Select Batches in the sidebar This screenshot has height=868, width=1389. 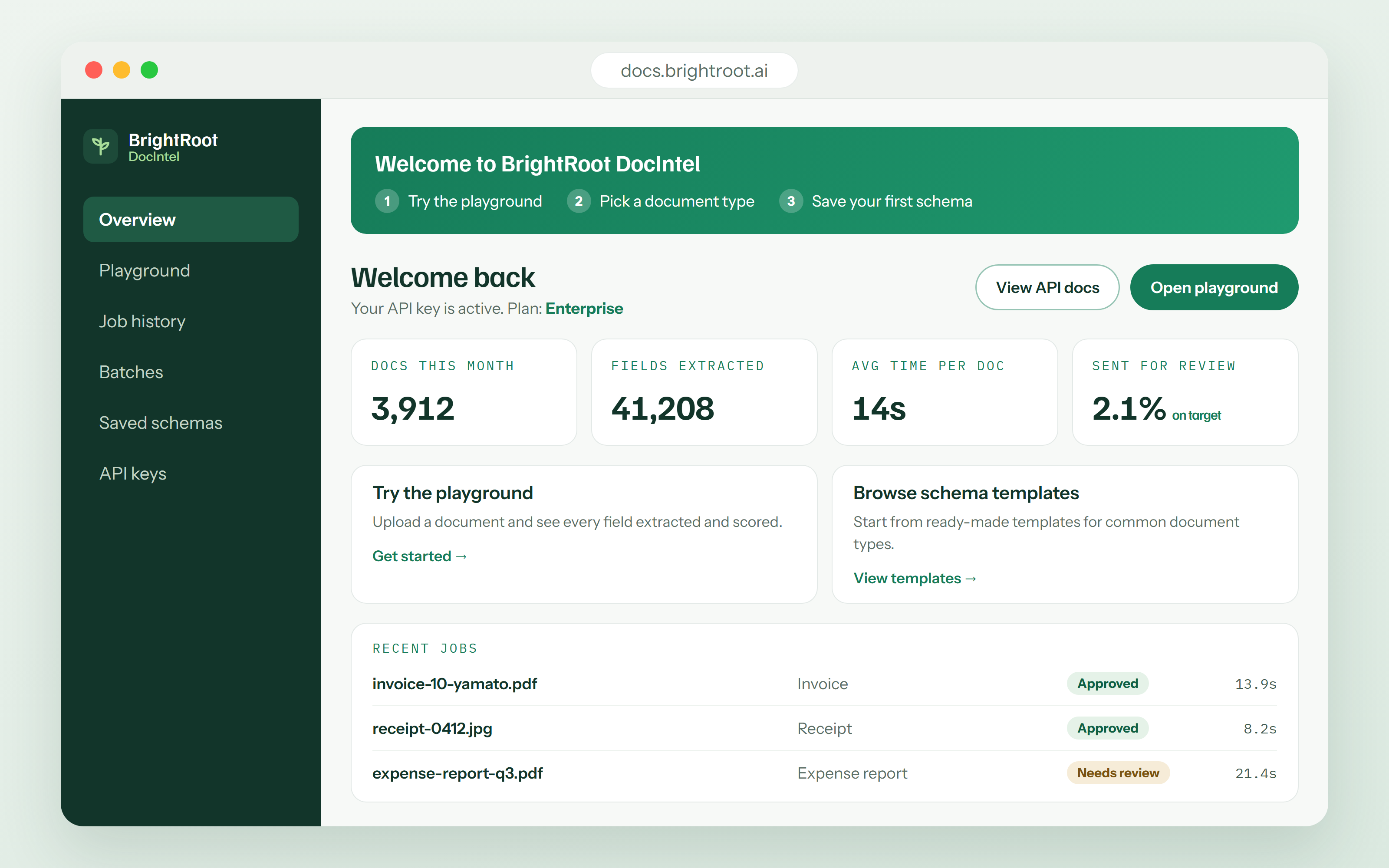pyautogui.click(x=191, y=372)
